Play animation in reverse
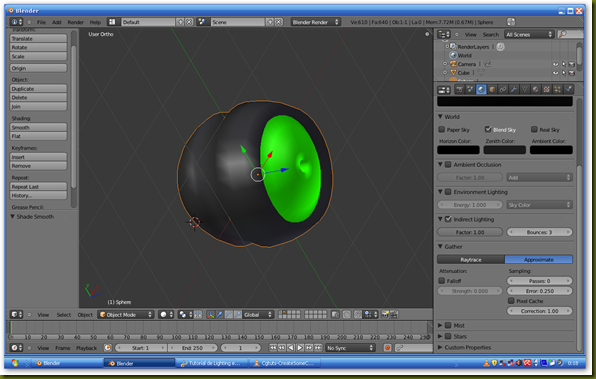 (x=291, y=348)
